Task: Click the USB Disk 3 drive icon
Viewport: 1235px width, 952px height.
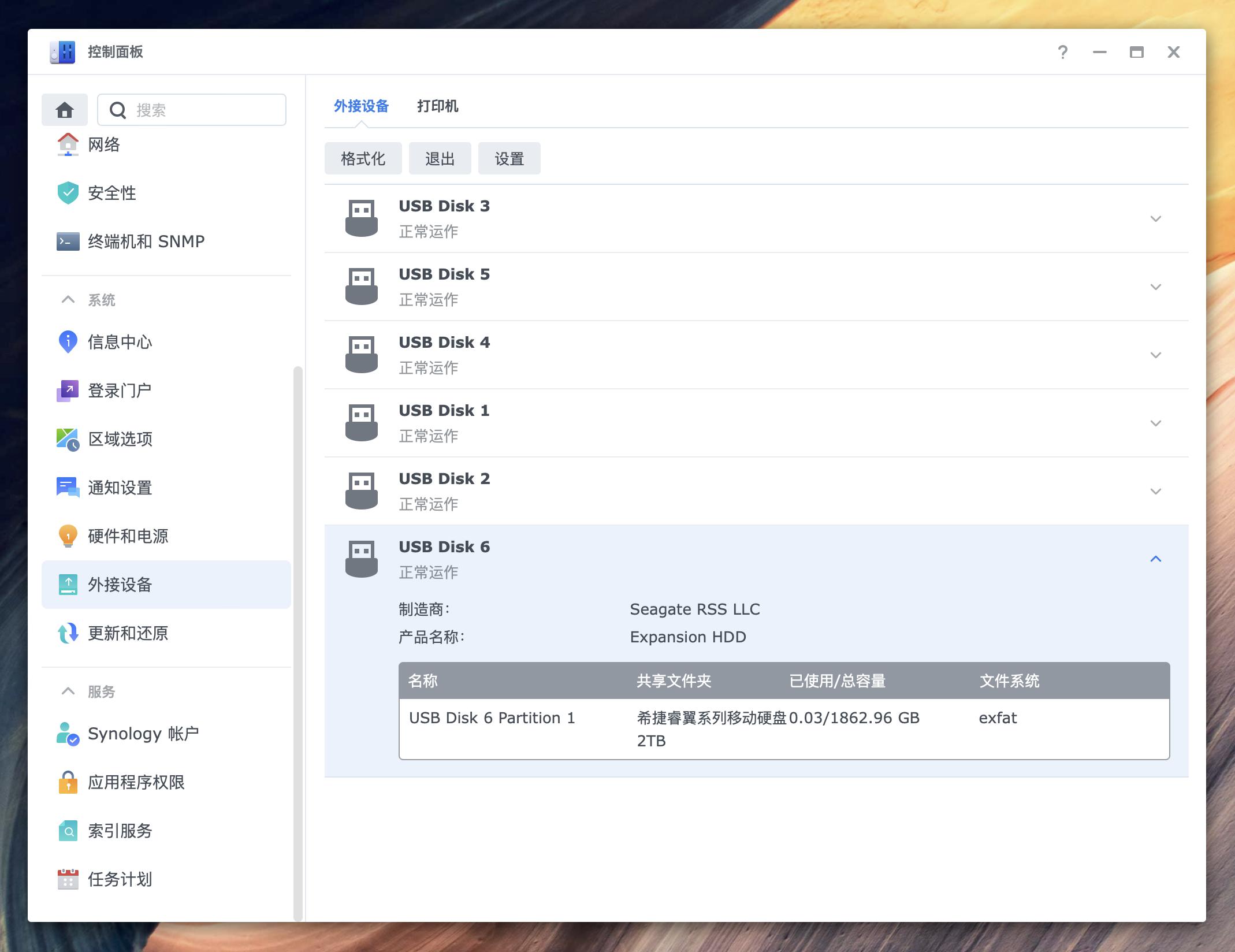Action: pyautogui.click(x=362, y=218)
